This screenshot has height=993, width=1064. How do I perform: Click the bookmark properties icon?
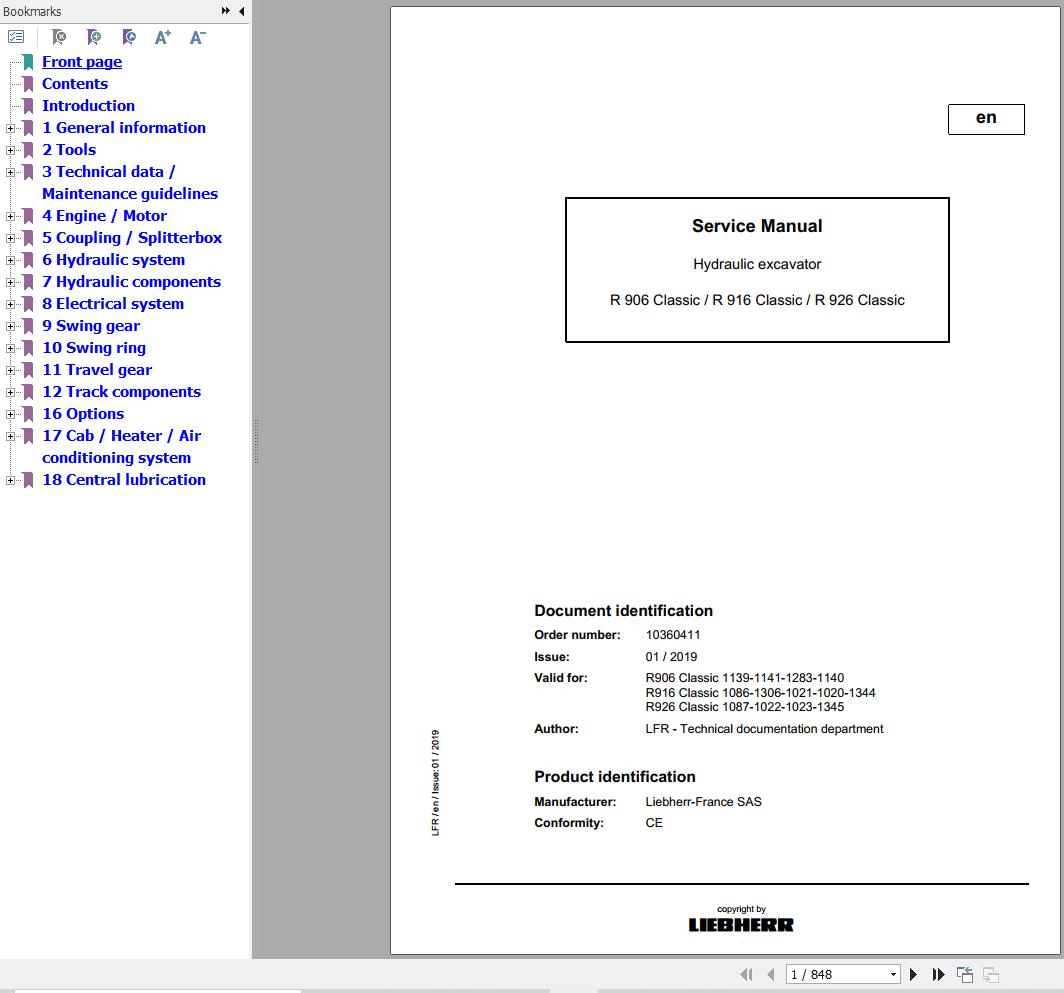tap(129, 37)
